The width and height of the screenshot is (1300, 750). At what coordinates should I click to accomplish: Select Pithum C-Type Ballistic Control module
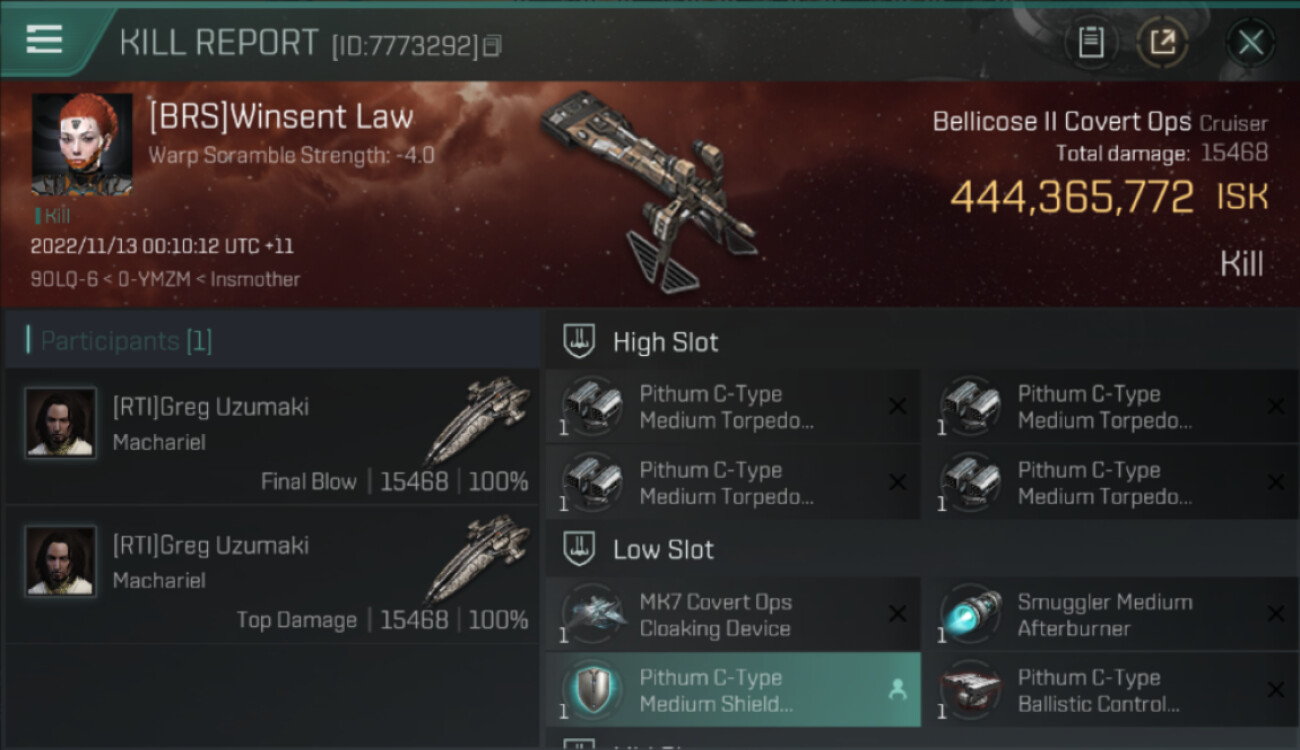[1111, 690]
